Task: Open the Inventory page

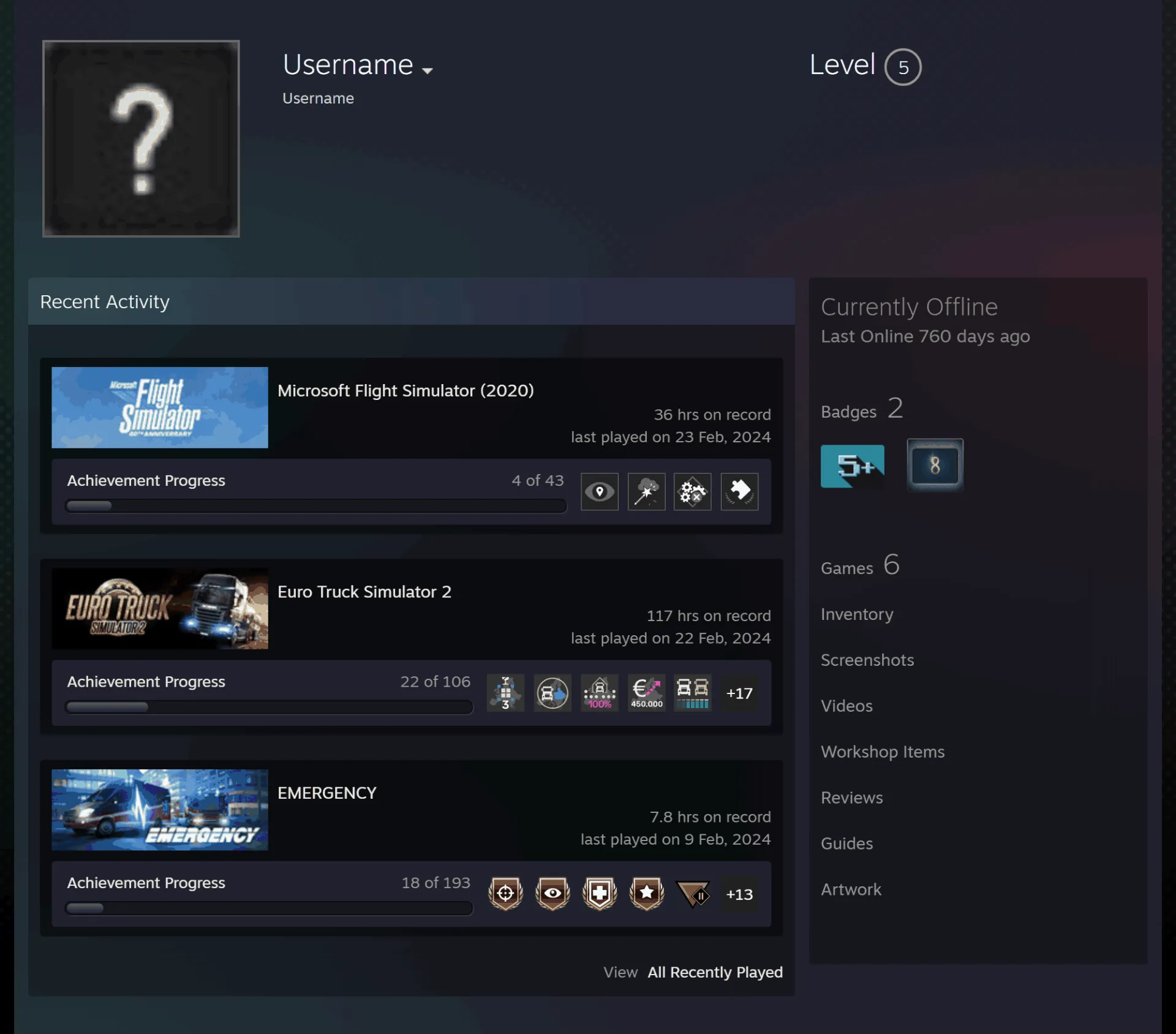Action: pos(857,614)
